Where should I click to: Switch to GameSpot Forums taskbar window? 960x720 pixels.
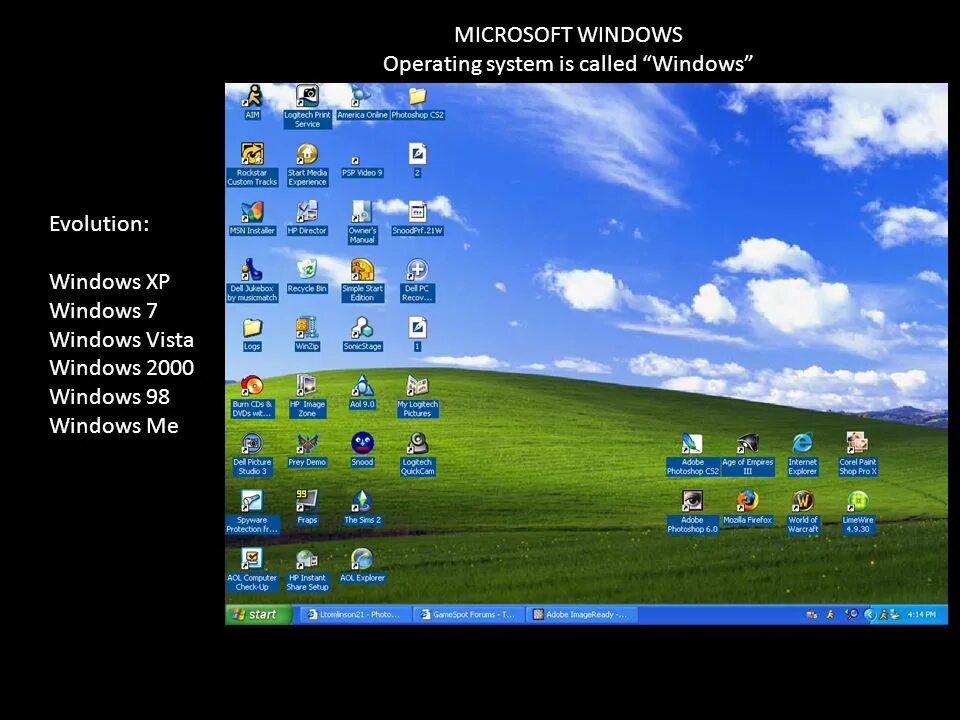click(469, 614)
